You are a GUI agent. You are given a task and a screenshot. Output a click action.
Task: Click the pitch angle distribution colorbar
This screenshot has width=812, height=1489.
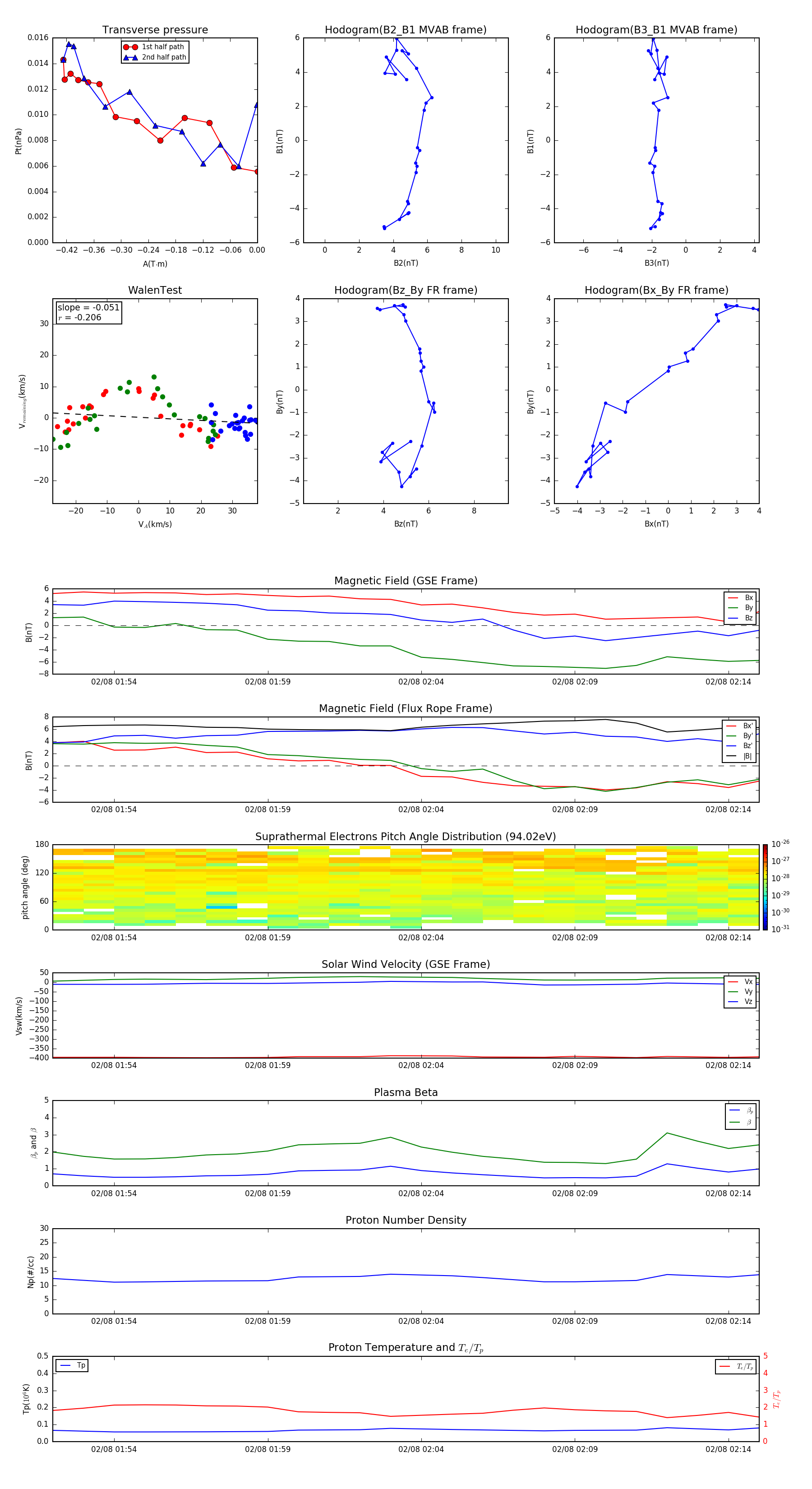click(765, 887)
